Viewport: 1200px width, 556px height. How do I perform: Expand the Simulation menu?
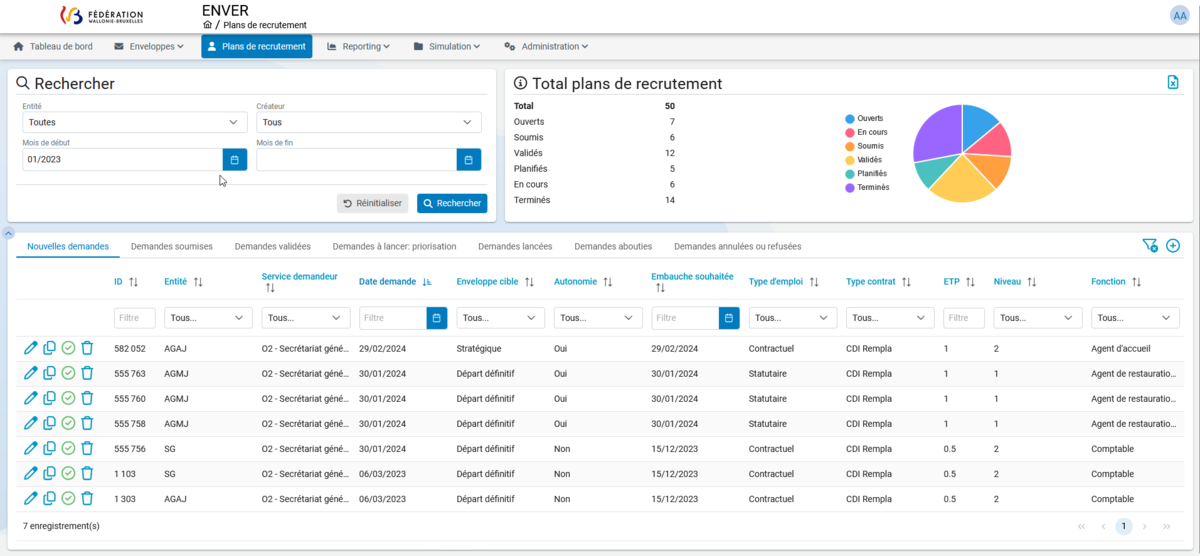(447, 46)
